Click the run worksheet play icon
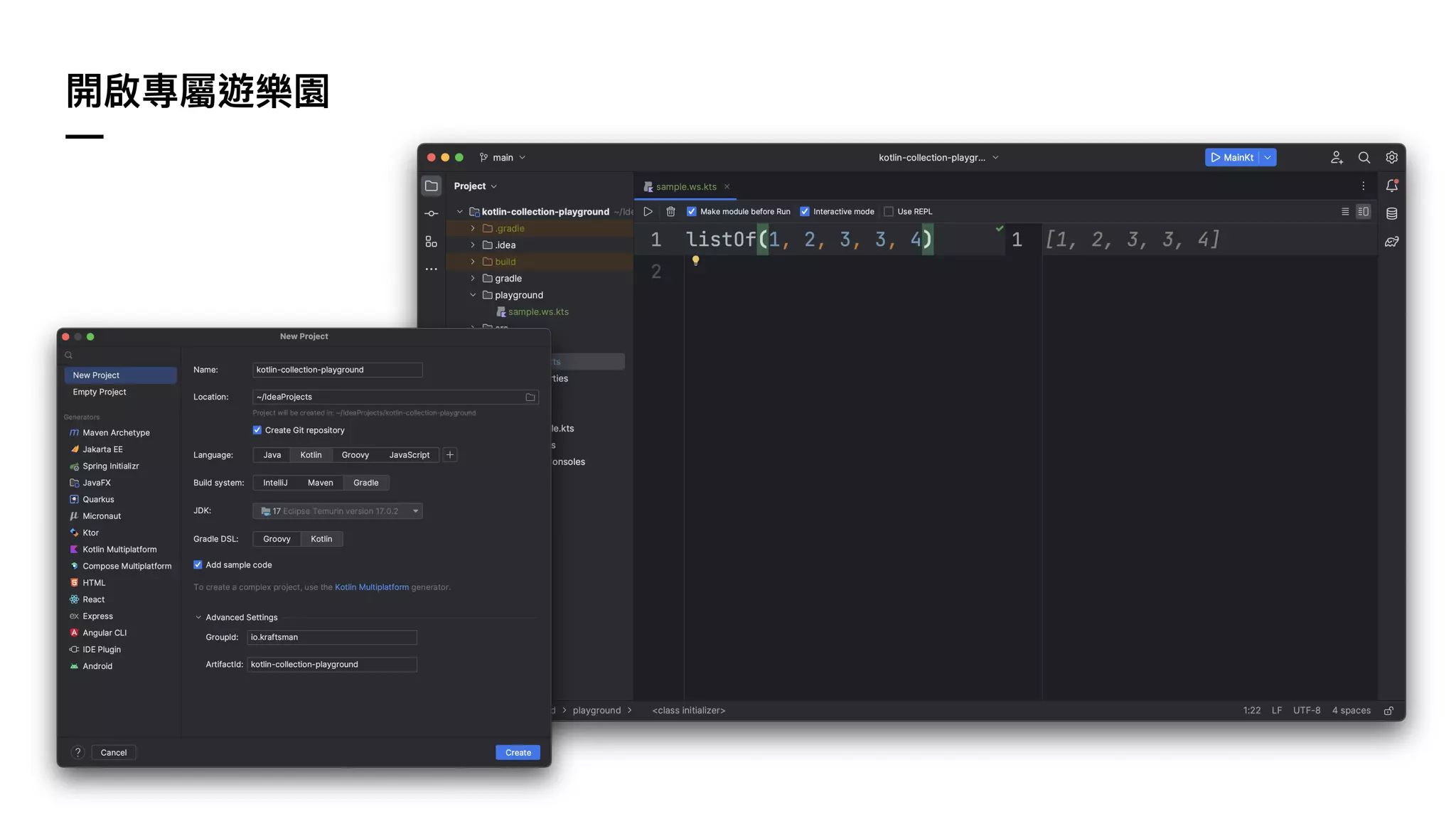1456x819 pixels. [x=648, y=211]
